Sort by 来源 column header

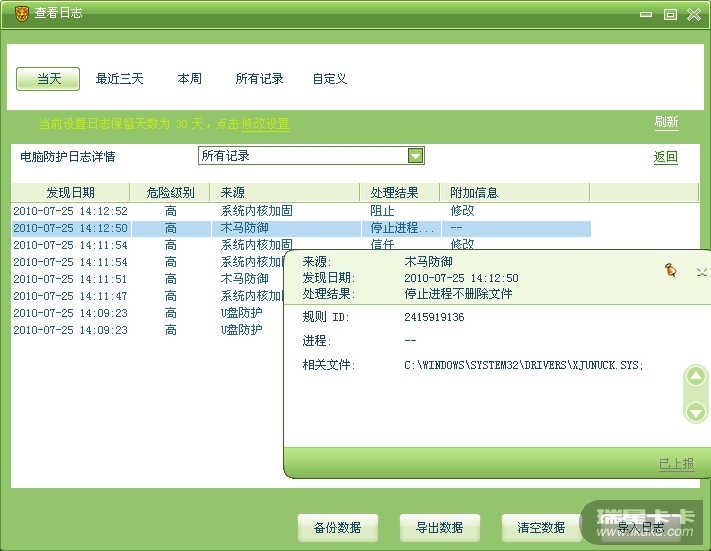point(285,193)
